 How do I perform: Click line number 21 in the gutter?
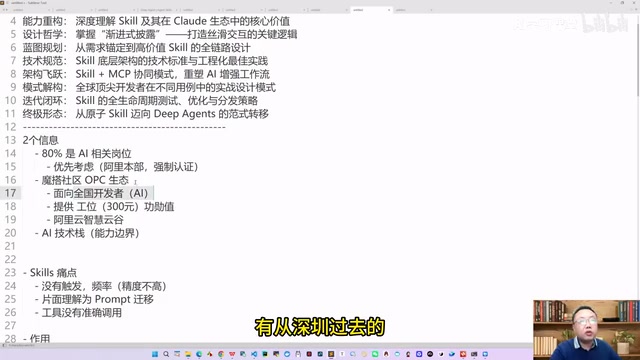click(10, 246)
